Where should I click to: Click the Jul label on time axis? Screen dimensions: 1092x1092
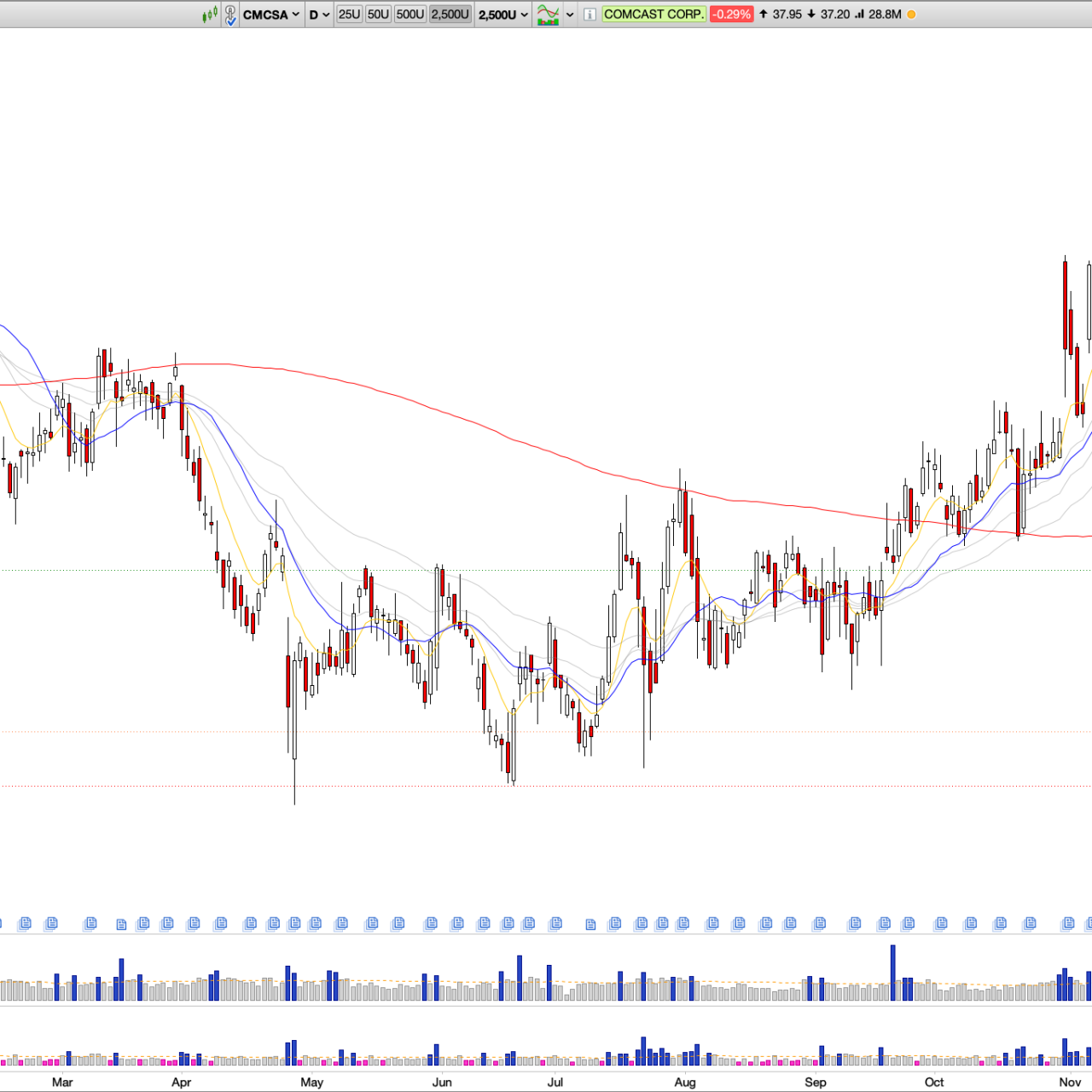click(555, 1082)
